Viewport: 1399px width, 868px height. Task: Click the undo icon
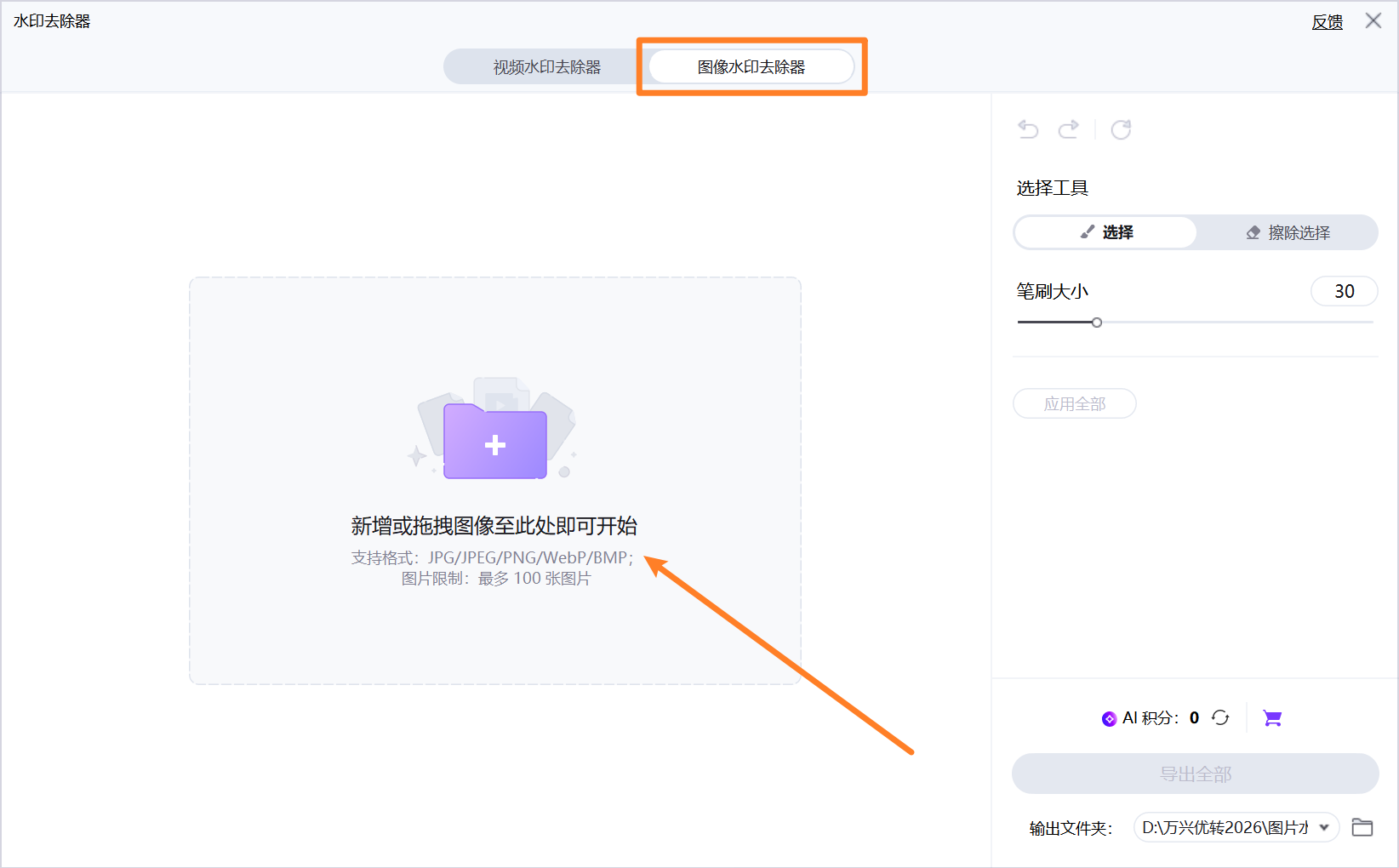click(1027, 129)
